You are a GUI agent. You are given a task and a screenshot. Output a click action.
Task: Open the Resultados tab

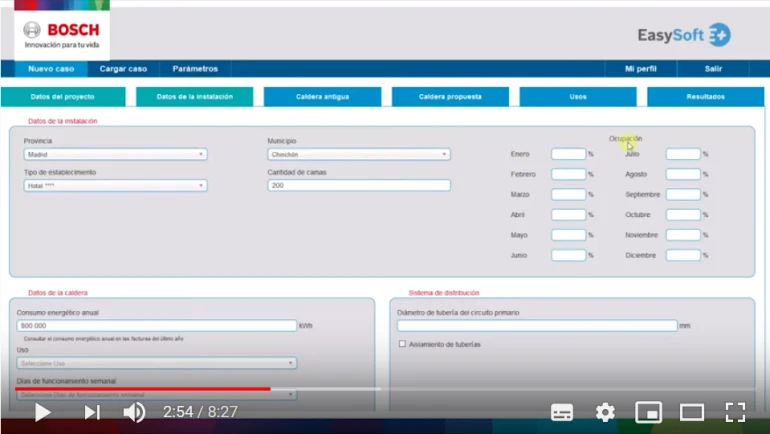pyautogui.click(x=706, y=97)
